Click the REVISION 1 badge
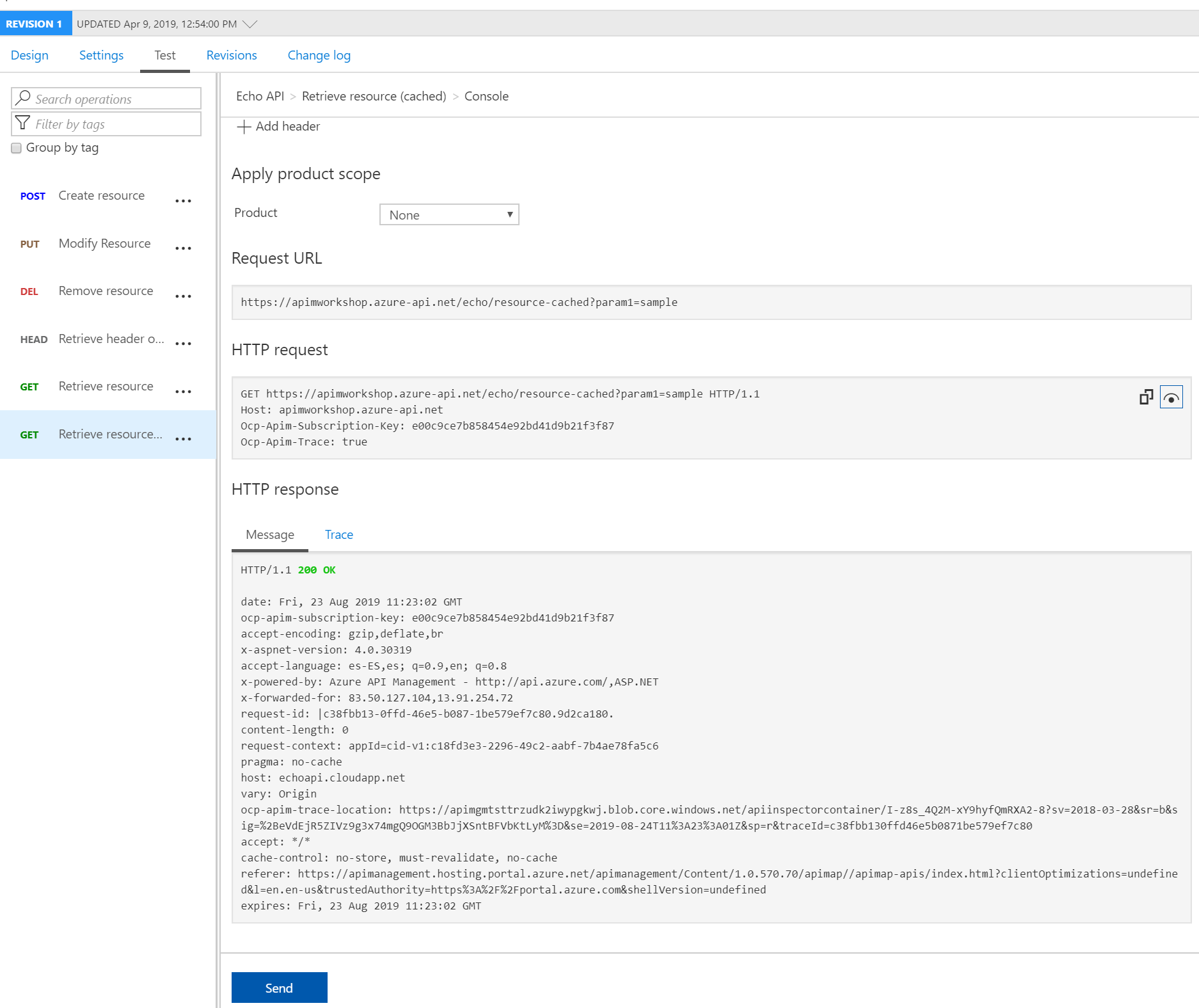The image size is (1199, 1008). coord(35,24)
